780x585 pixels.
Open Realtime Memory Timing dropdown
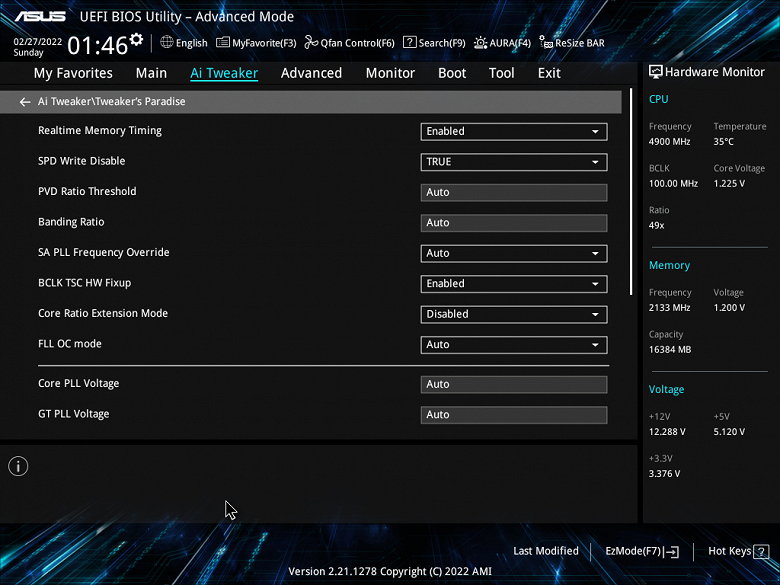pos(514,131)
